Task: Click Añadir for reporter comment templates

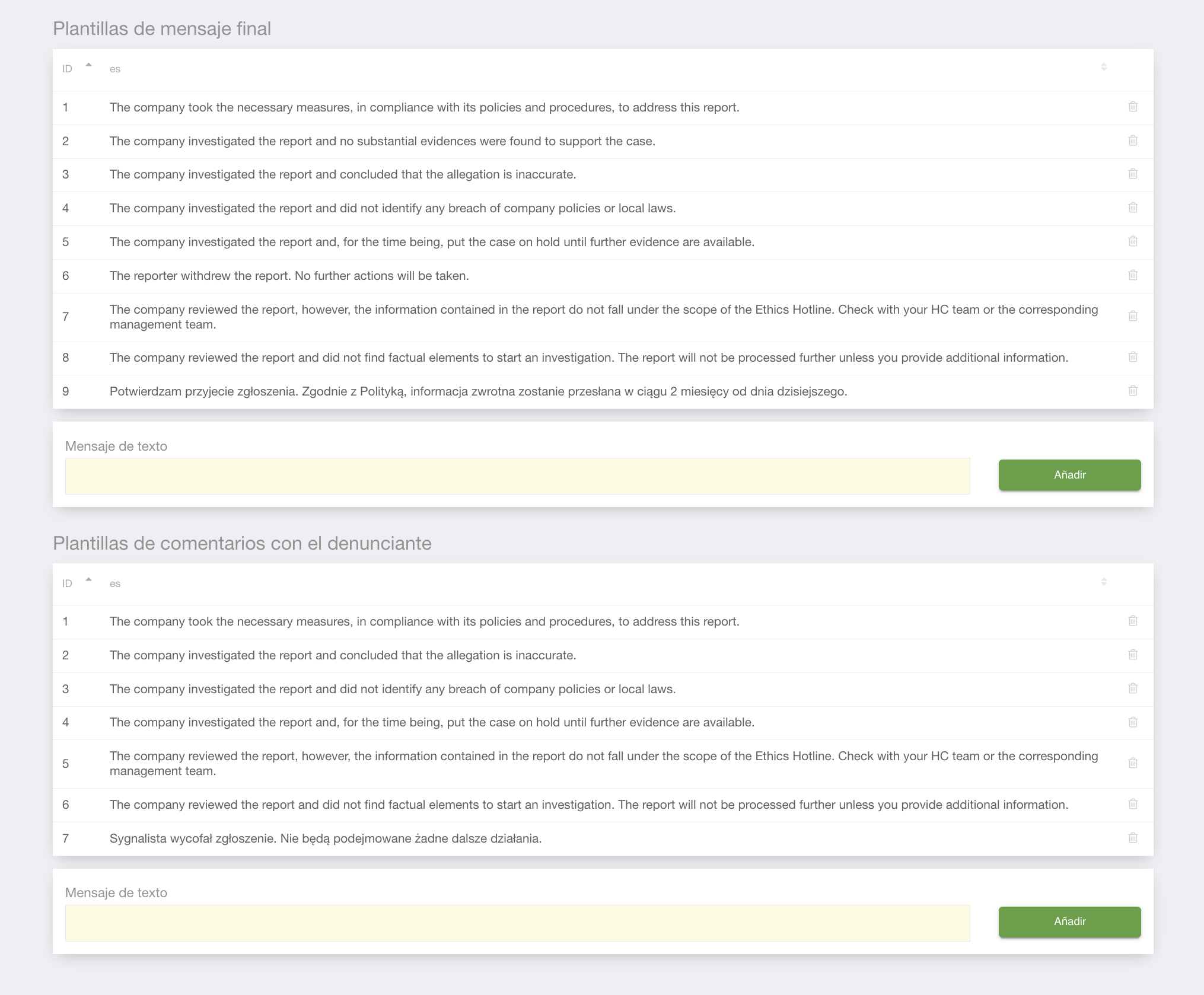Action: (1069, 921)
